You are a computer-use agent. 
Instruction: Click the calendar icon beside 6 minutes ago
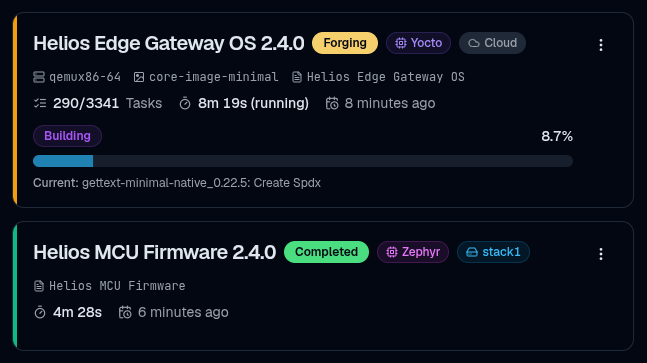pos(125,312)
